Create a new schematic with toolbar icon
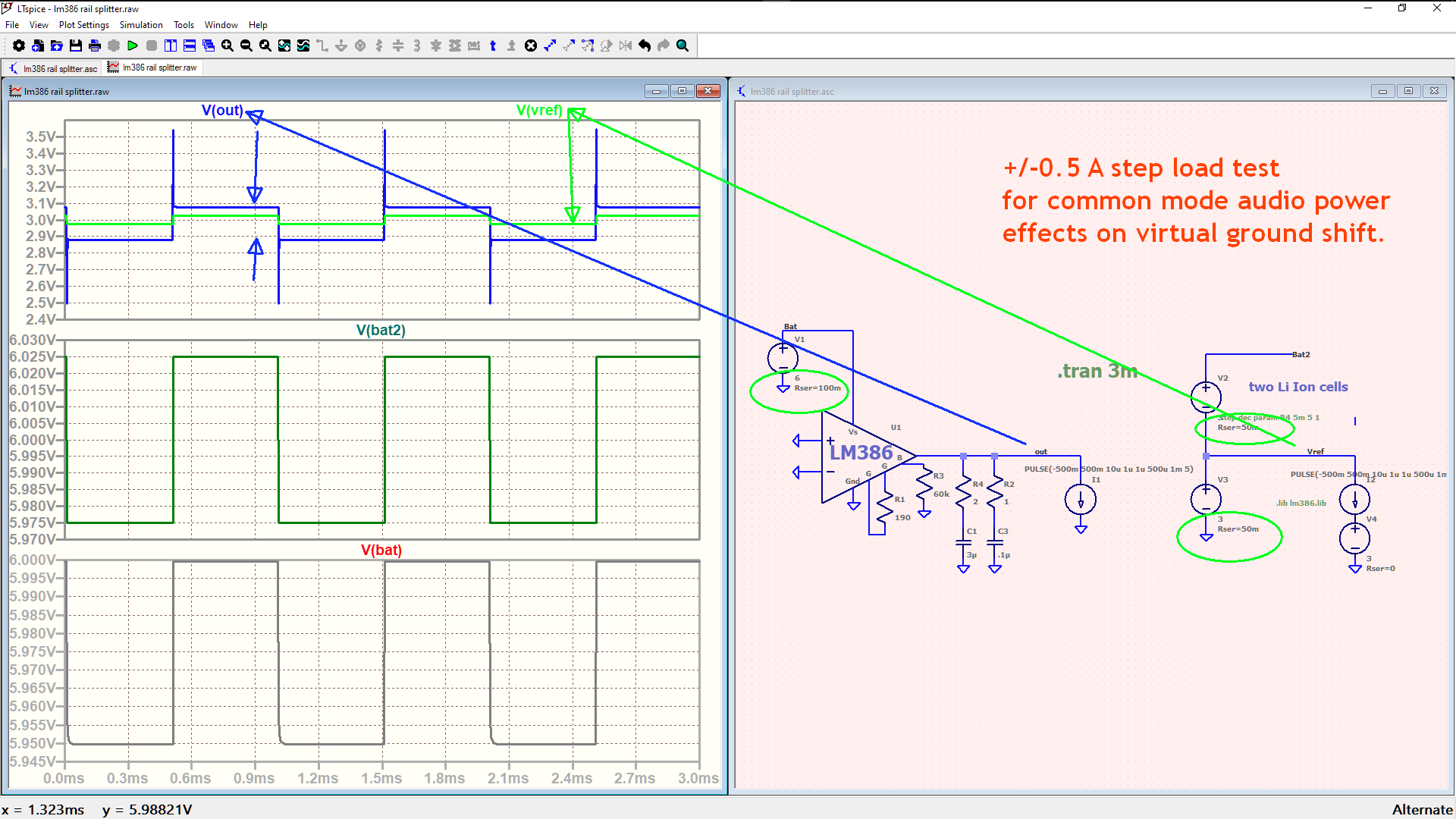Viewport: 1456px width, 819px height. point(38,45)
